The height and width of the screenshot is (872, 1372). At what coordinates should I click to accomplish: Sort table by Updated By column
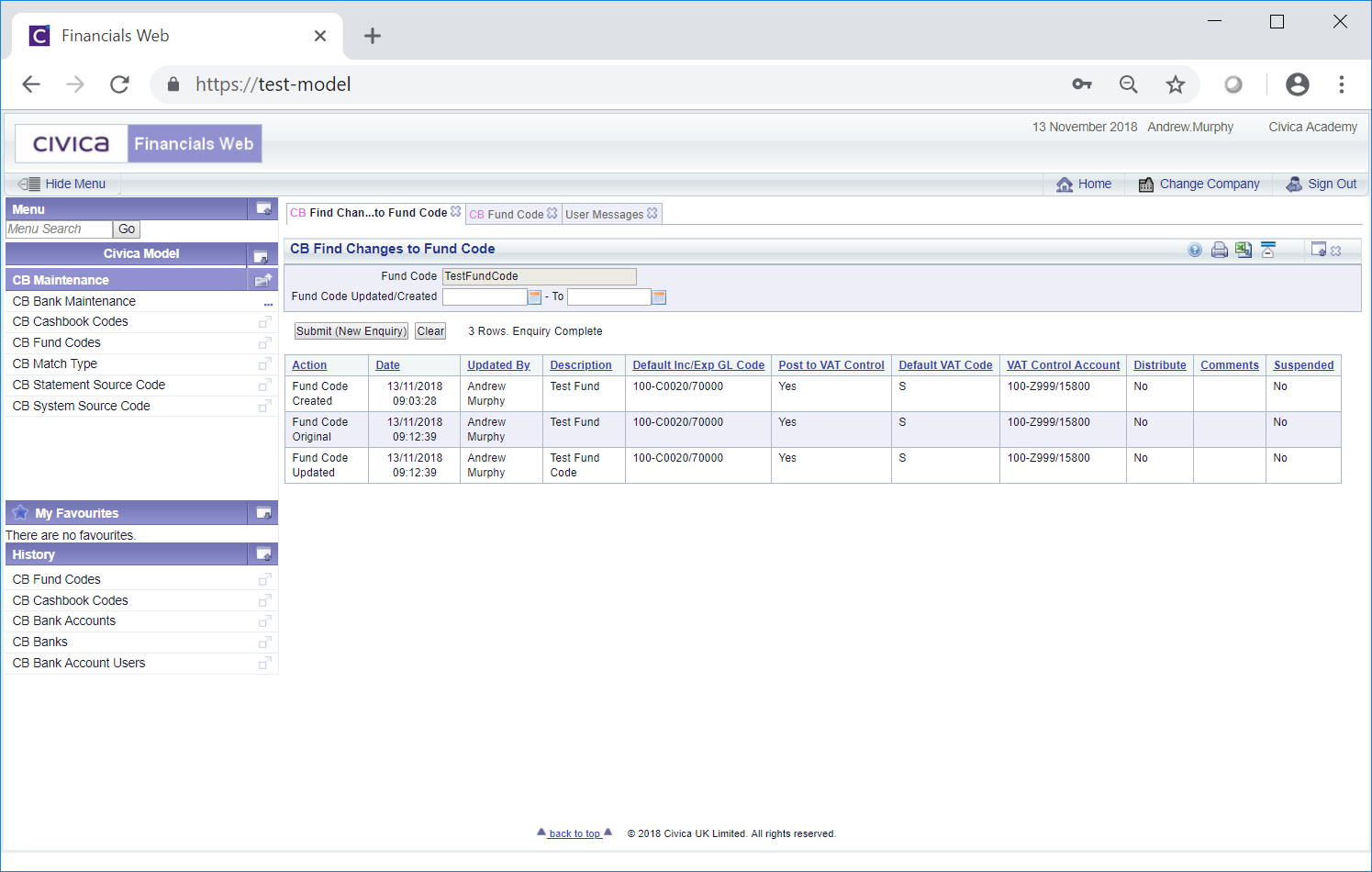coord(499,365)
